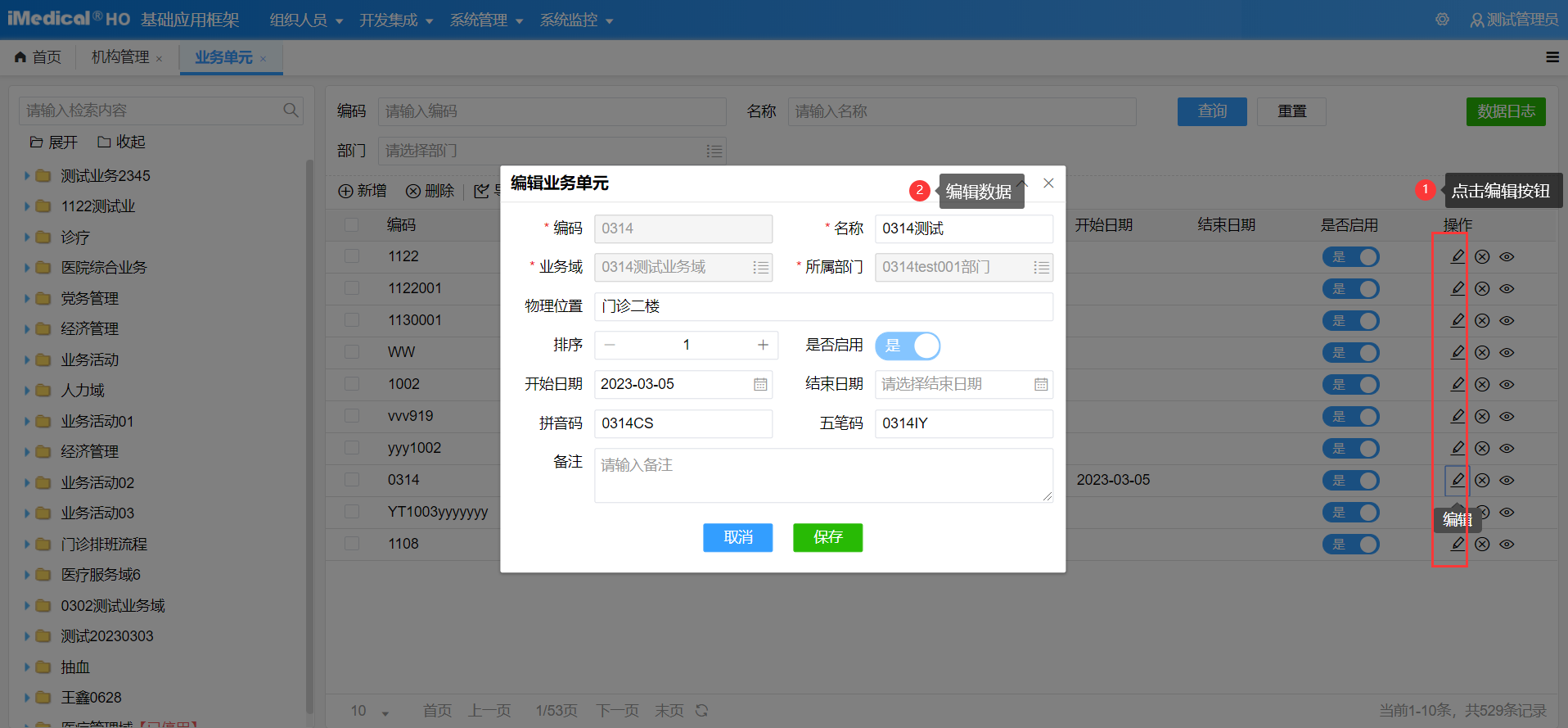Screen dimensions: 1568x728
Task: Check the checkbox for row 1108
Action: tap(352, 544)
